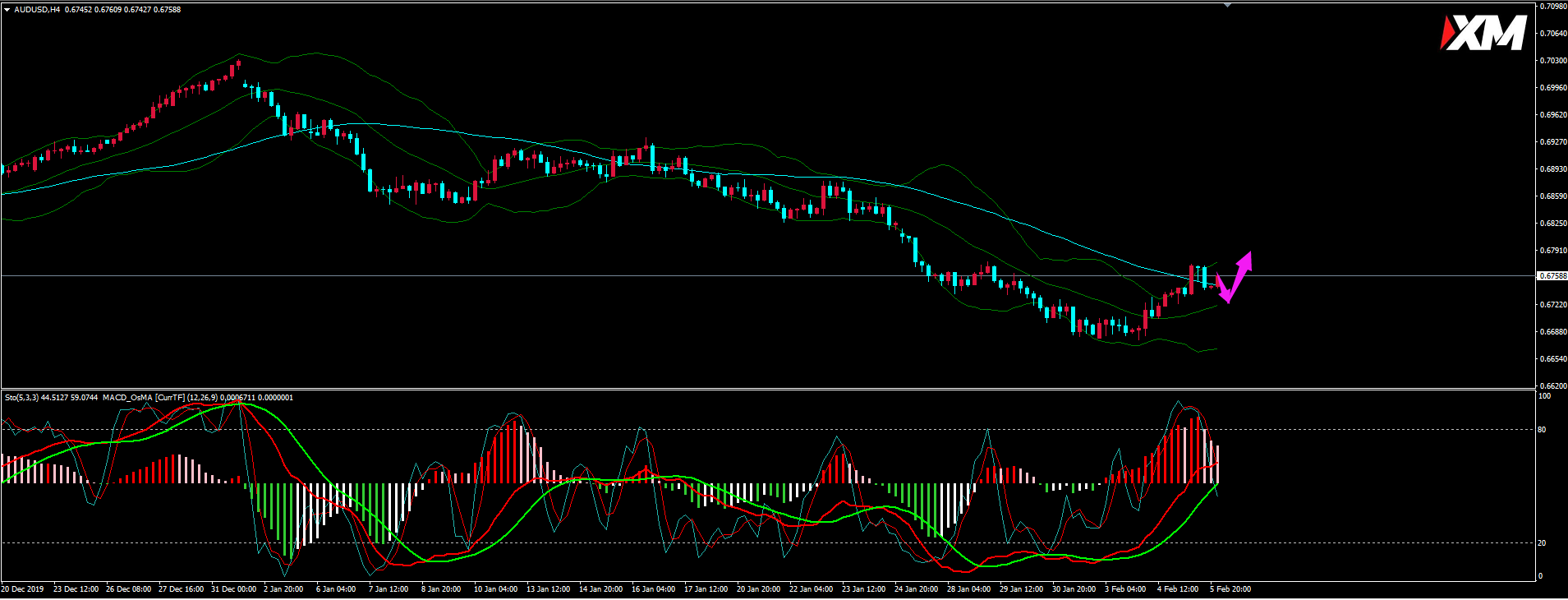Click the current price tag 0.67588
This screenshot has height=600, width=1568.
pos(1552,276)
